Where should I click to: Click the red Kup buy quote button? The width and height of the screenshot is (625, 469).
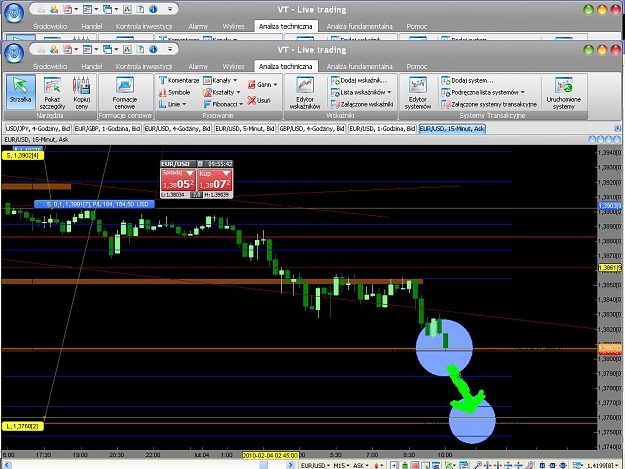tap(215, 181)
